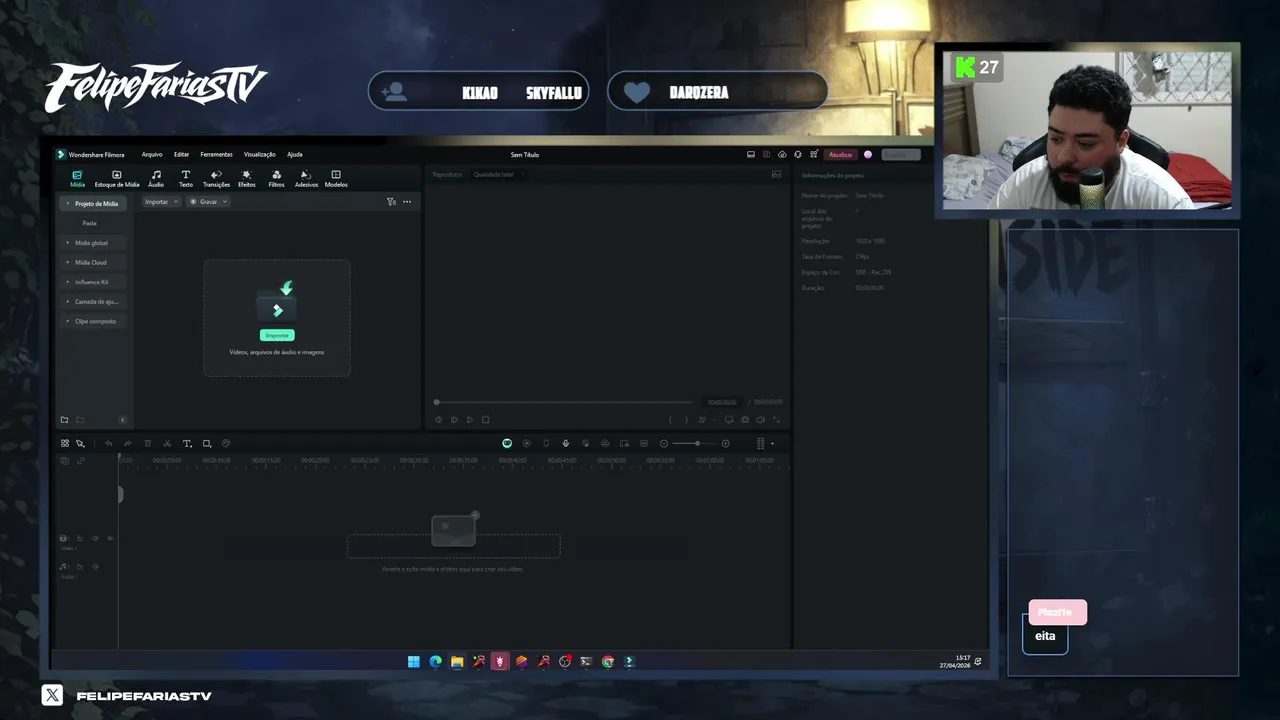The image size is (1280, 720).
Task: Delete selected clip via trash icon
Action: click(x=148, y=443)
